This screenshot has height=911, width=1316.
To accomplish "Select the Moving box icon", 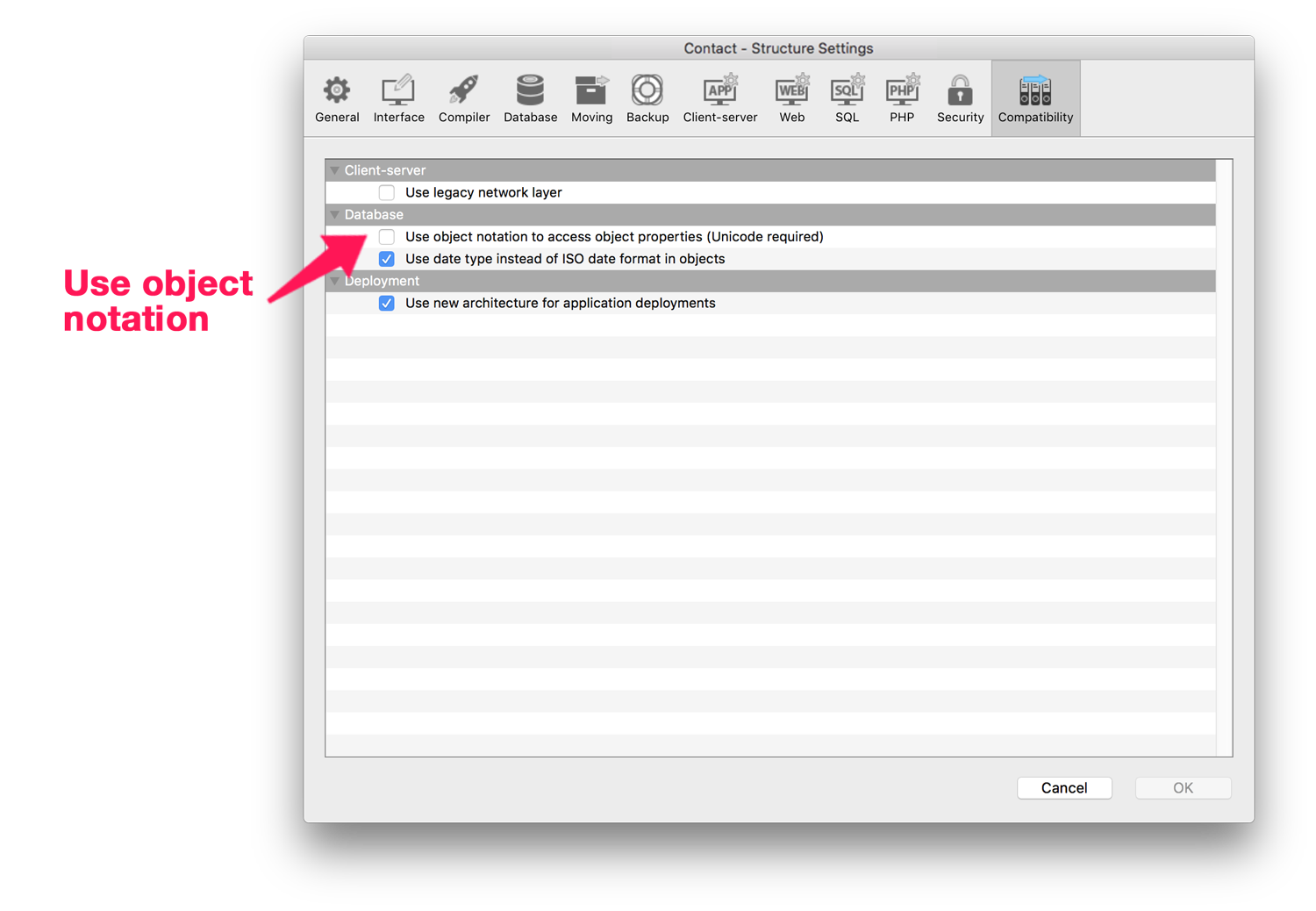I will pyautogui.click(x=591, y=90).
